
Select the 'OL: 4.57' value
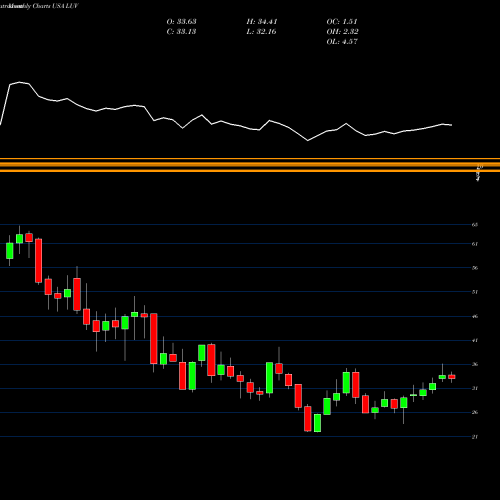coord(342,42)
